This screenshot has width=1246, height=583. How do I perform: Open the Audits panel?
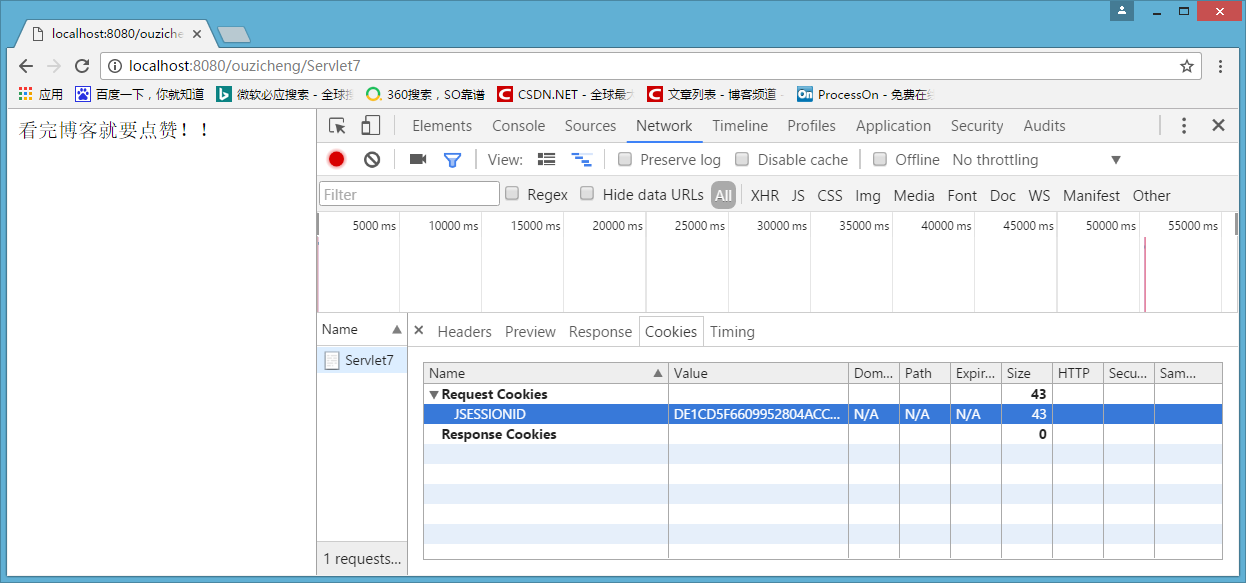[x=1044, y=126]
